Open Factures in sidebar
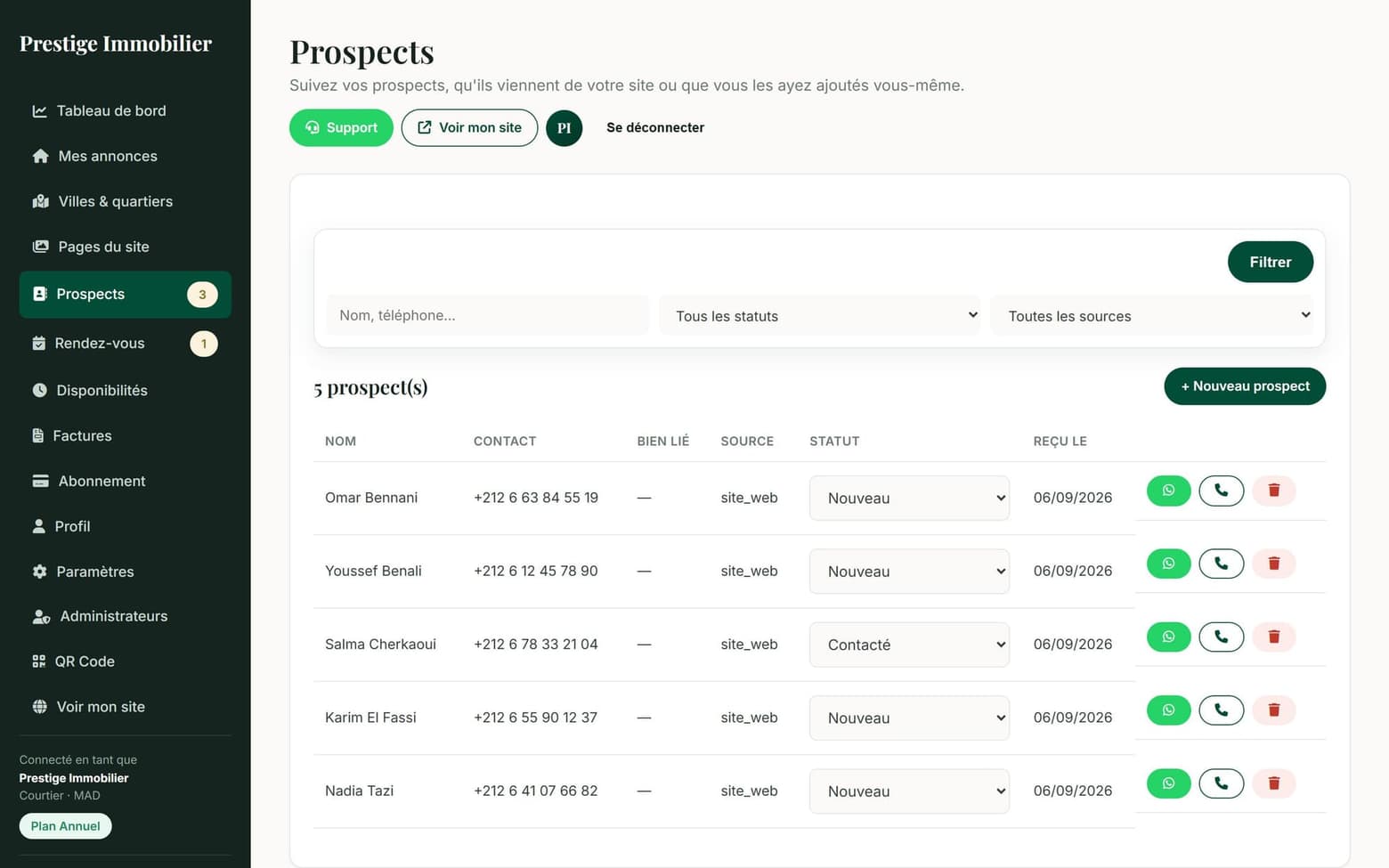Viewport: 1389px width, 868px height. click(x=125, y=436)
